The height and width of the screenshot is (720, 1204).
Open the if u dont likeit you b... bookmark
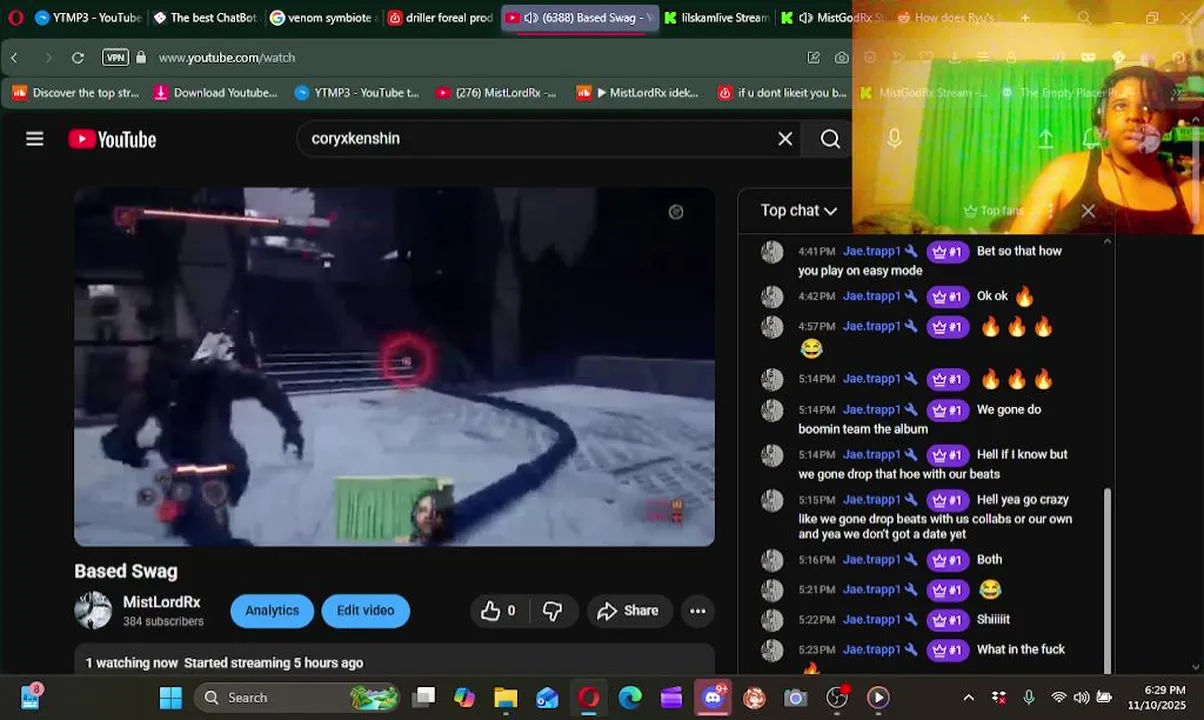pos(783,93)
